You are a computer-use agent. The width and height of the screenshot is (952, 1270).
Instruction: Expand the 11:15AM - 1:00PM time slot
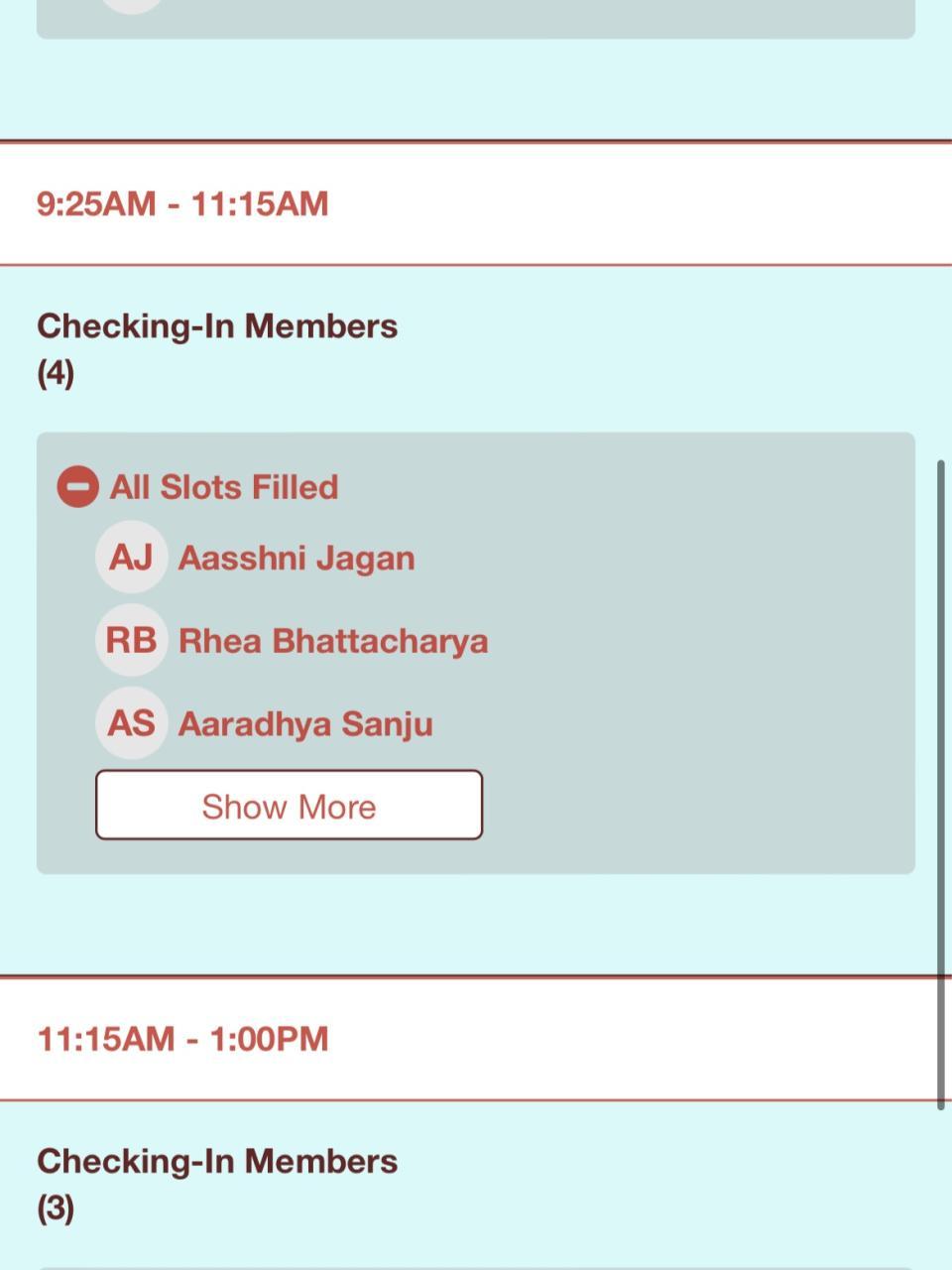(182, 1039)
